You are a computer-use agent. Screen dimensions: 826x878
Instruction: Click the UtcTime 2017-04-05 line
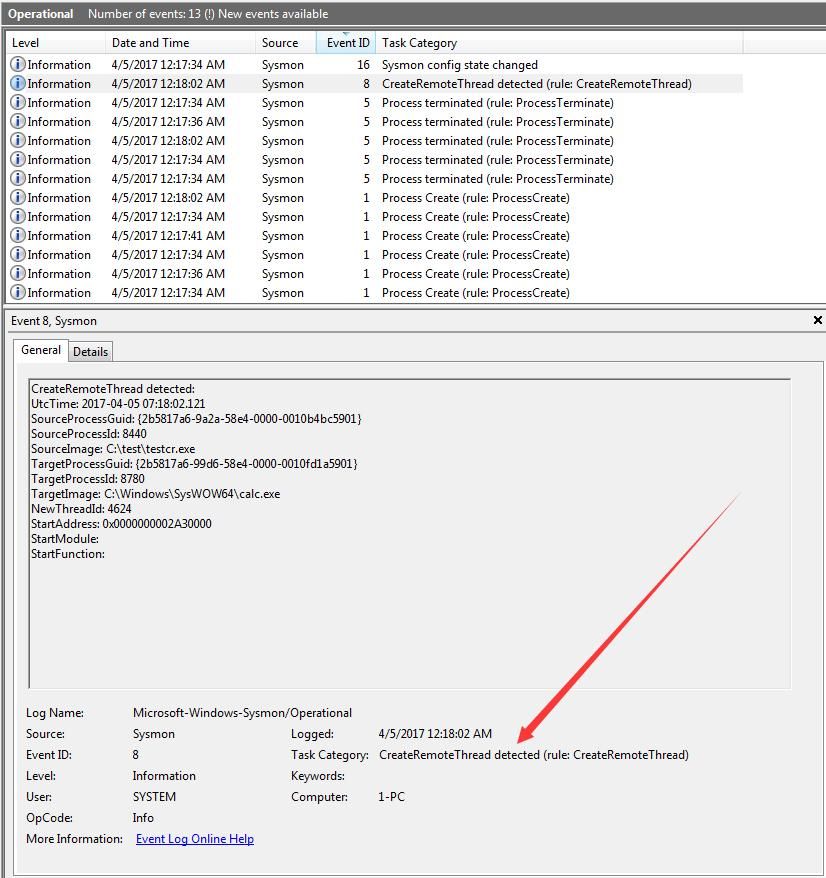click(x=118, y=404)
